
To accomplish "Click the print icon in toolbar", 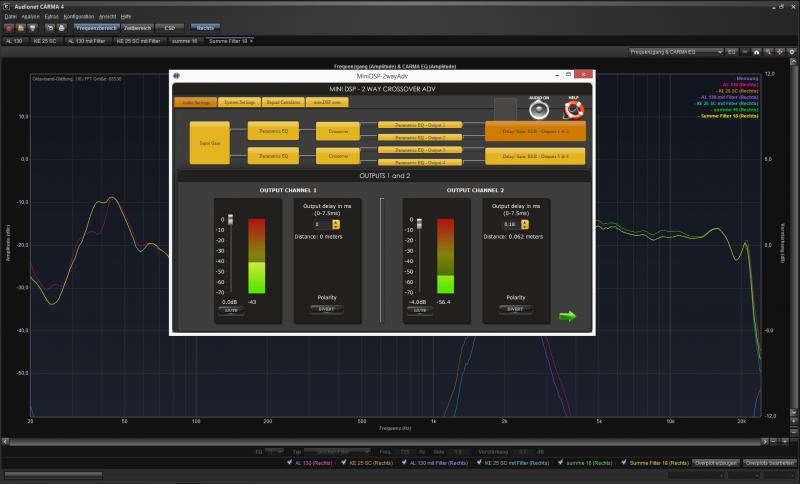I will pyautogui.click(x=61, y=28).
